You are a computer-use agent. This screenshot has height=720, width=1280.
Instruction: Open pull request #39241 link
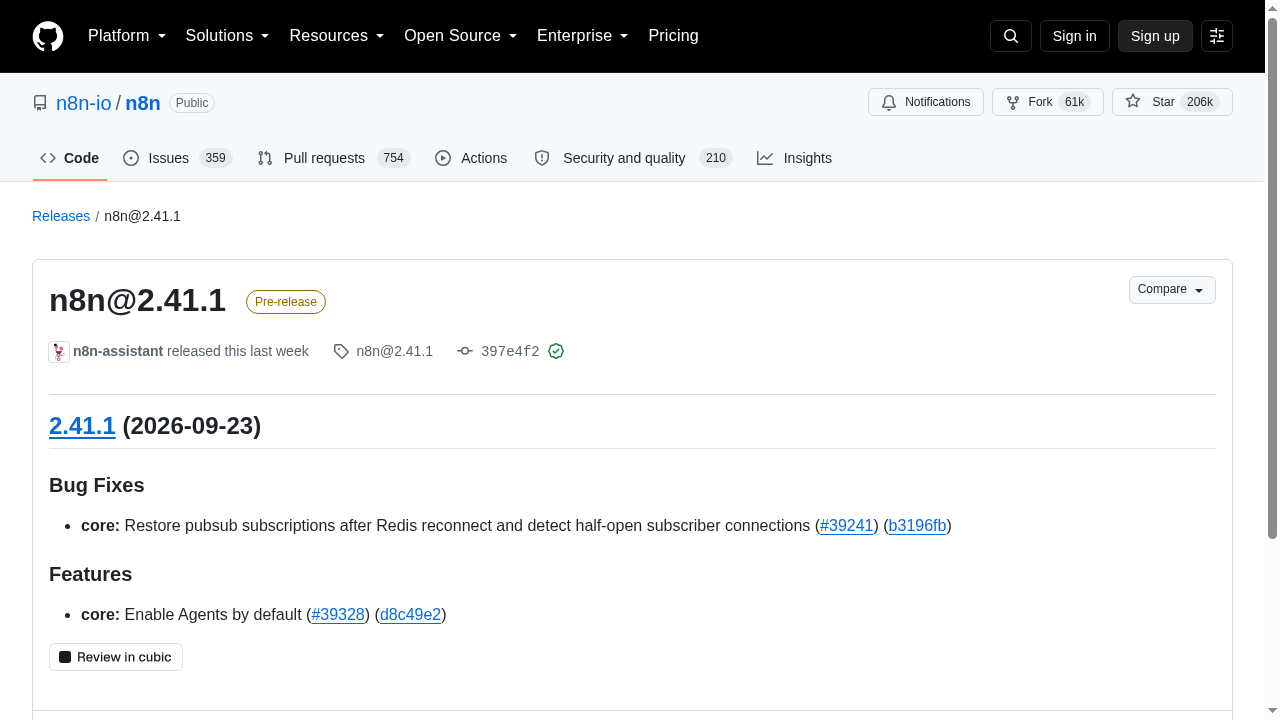847,526
